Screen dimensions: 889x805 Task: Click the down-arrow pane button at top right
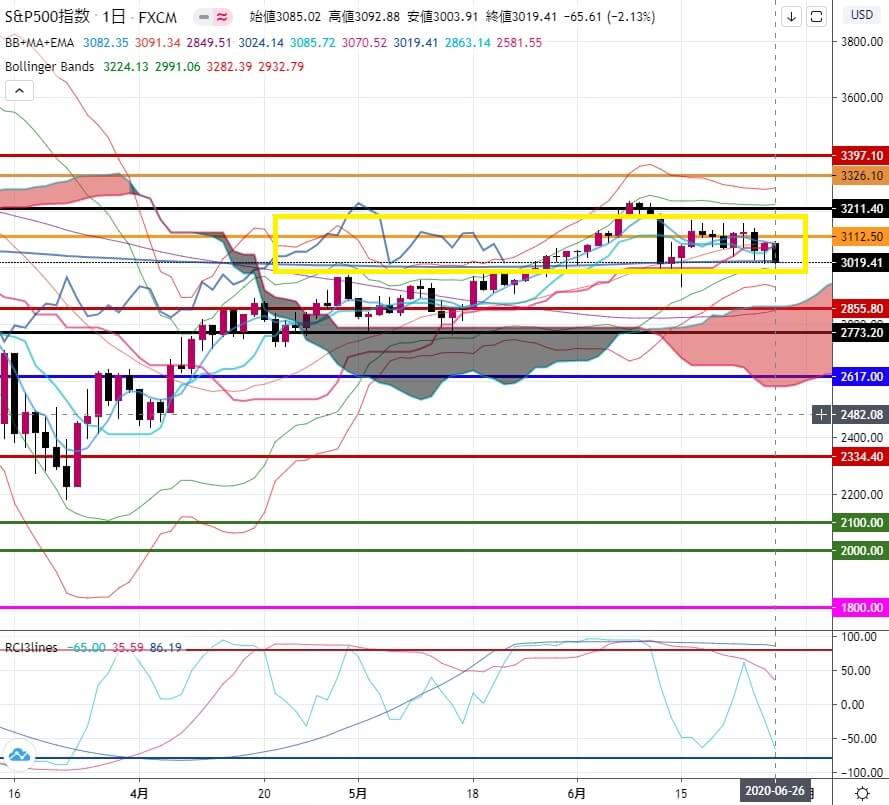tap(791, 16)
